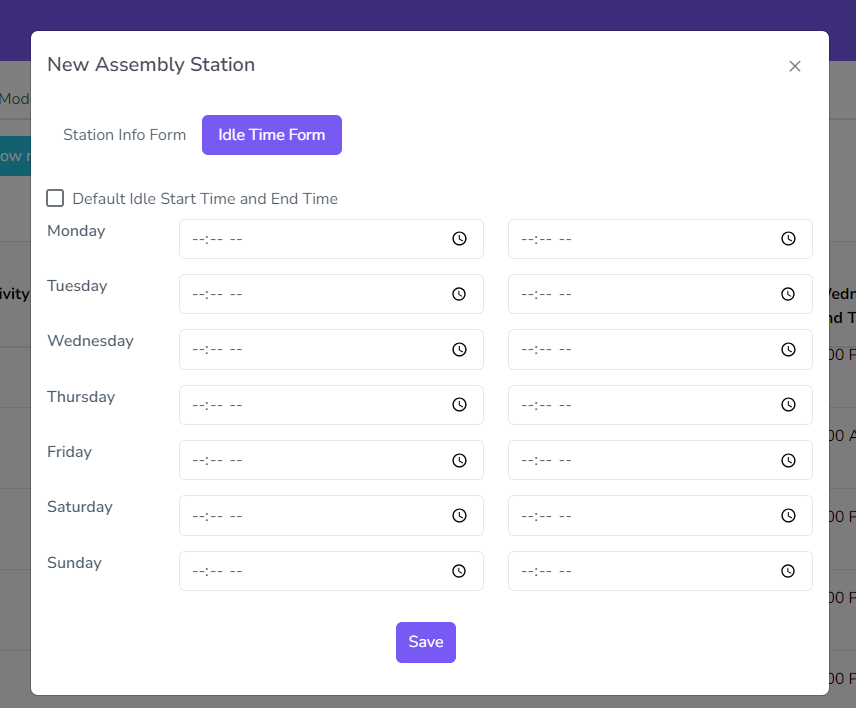This screenshot has width=856, height=708.
Task: Switch to Station Info Form tab
Action: [x=125, y=135]
